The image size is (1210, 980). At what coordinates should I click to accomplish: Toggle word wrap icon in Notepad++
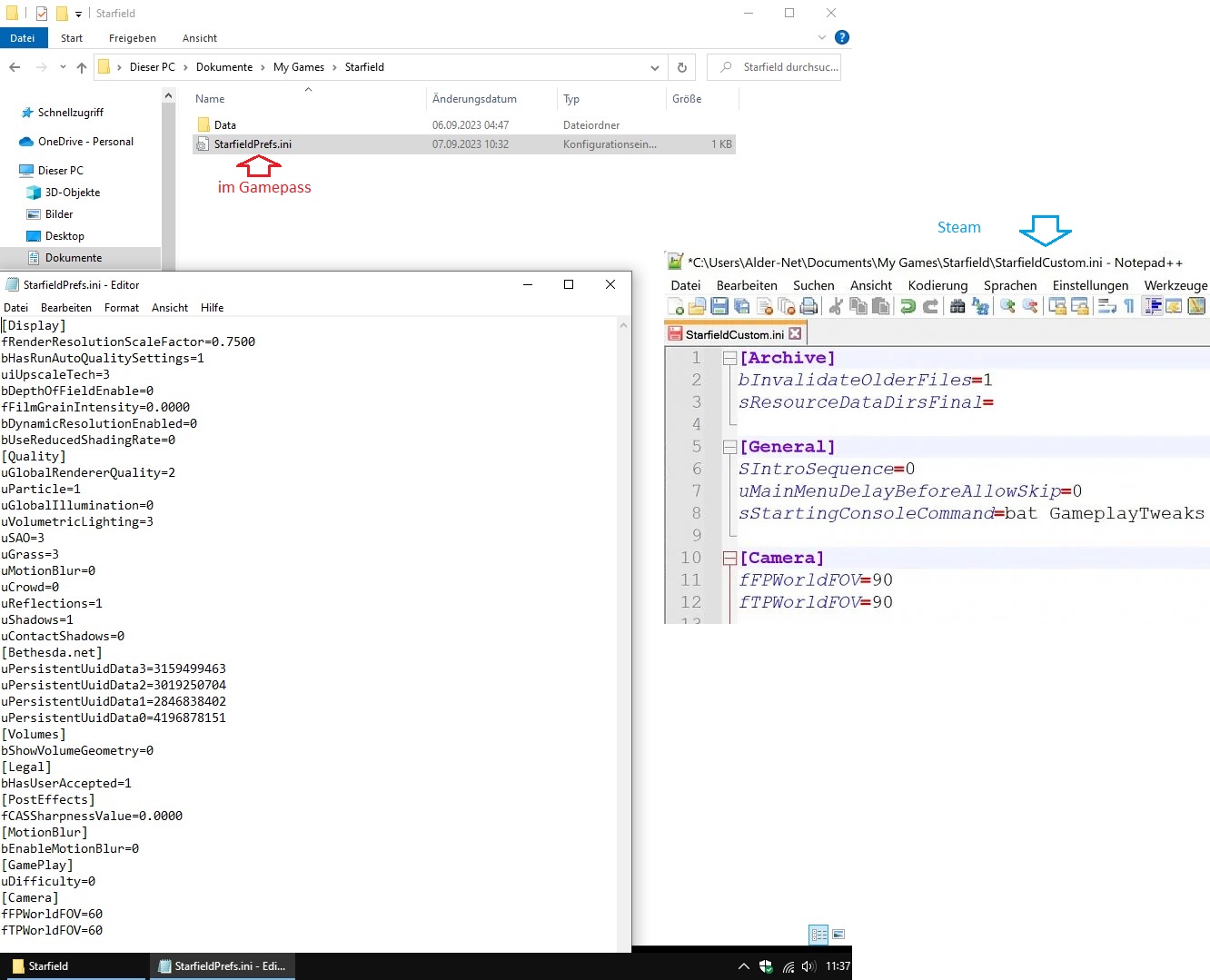tap(1106, 306)
